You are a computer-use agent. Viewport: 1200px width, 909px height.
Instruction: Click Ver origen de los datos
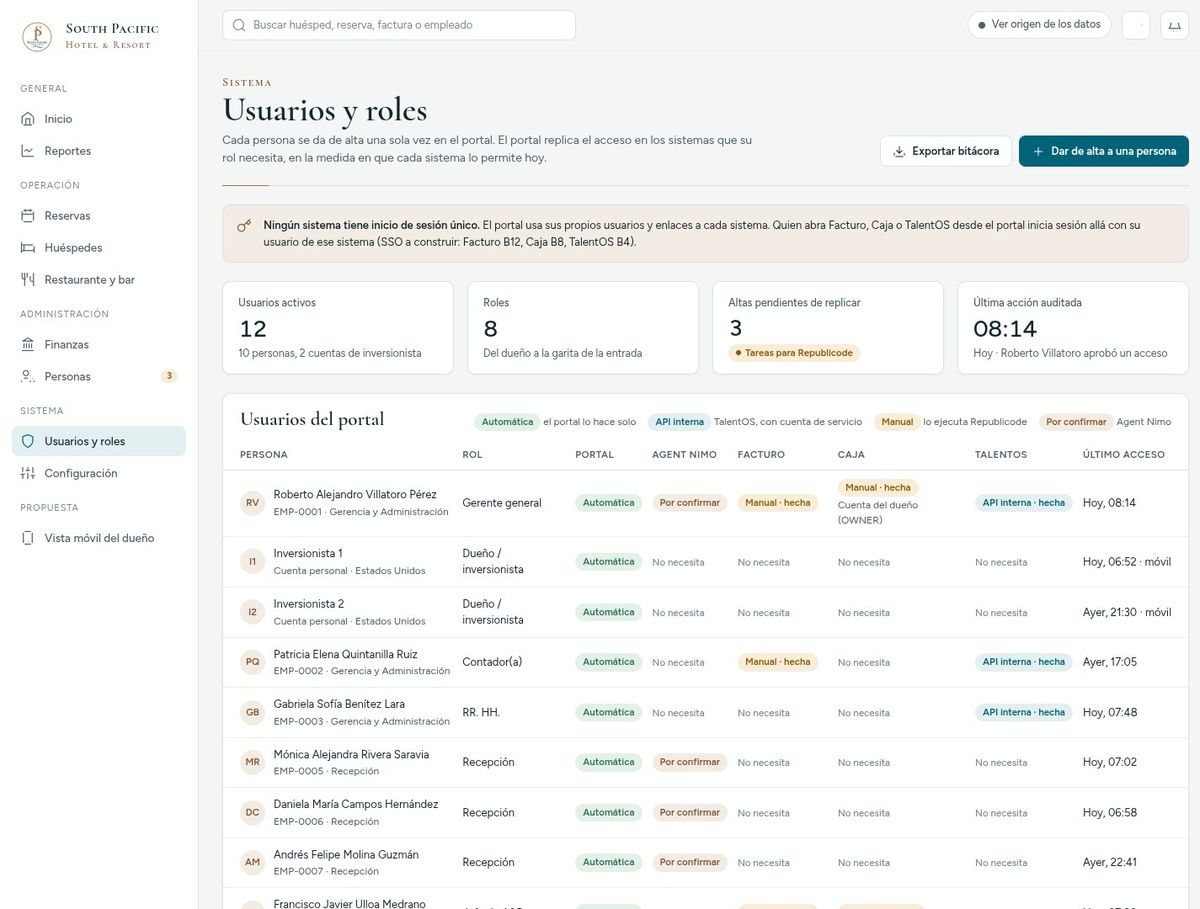click(x=1039, y=25)
